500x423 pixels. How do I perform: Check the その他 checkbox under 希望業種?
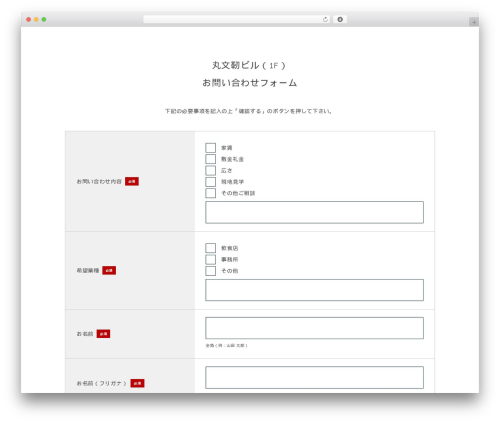[210, 271]
